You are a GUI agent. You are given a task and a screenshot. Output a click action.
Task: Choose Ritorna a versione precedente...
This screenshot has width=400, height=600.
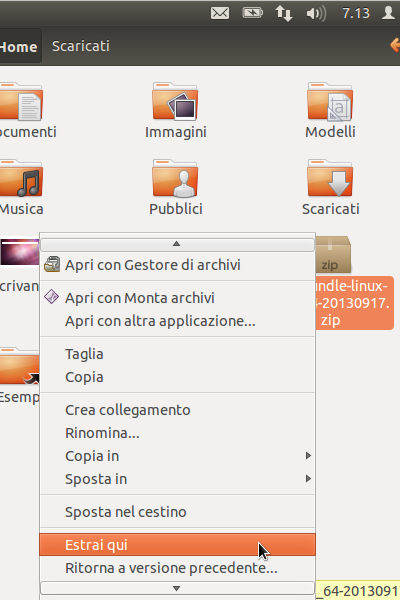pyautogui.click(x=177, y=568)
